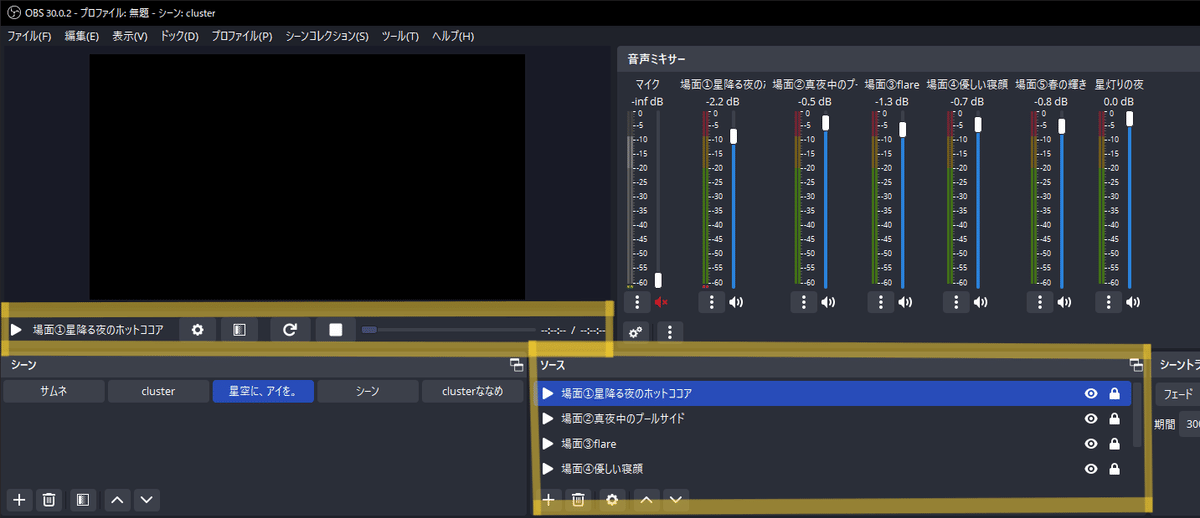Pop out the シーン dock
This screenshot has width=1200, height=518.
point(516,365)
